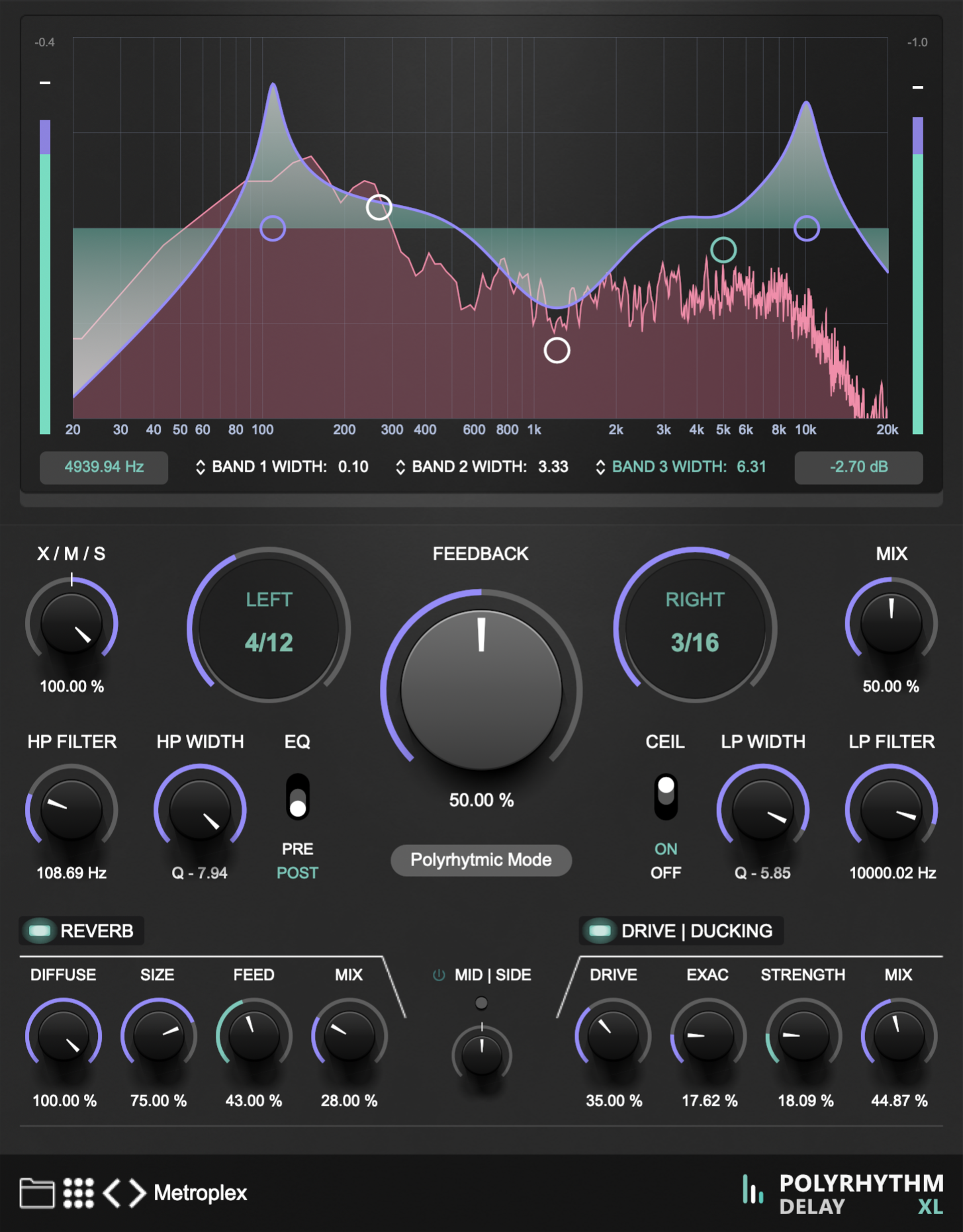This screenshot has height=1232, width=963.
Task: Click the 108.69 Hz HP filter value
Action: click(71, 873)
